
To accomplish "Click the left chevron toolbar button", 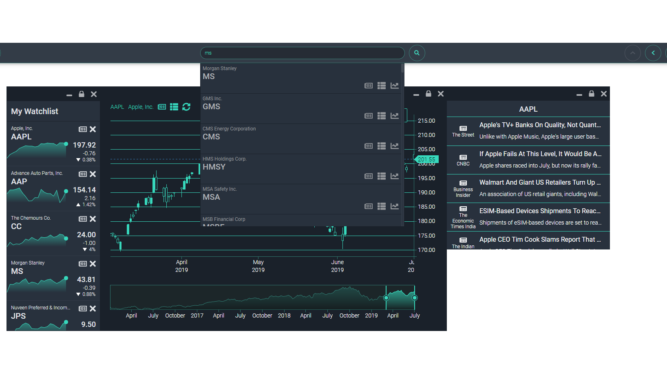I will point(653,53).
